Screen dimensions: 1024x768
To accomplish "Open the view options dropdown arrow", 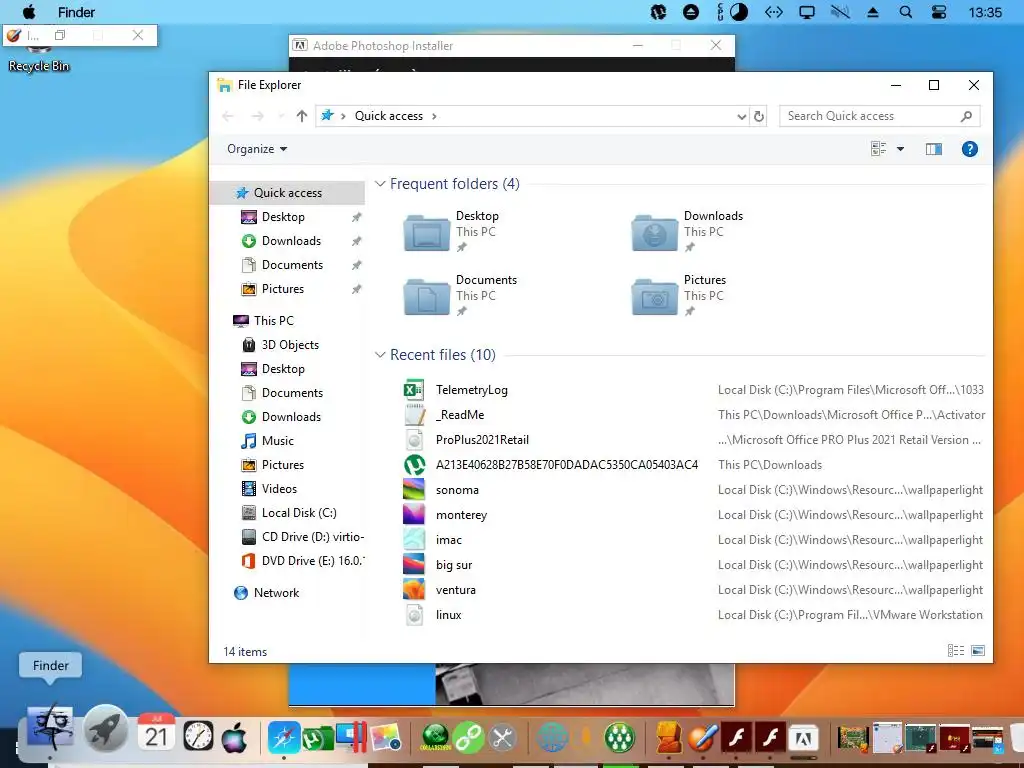I will pyautogui.click(x=900, y=149).
